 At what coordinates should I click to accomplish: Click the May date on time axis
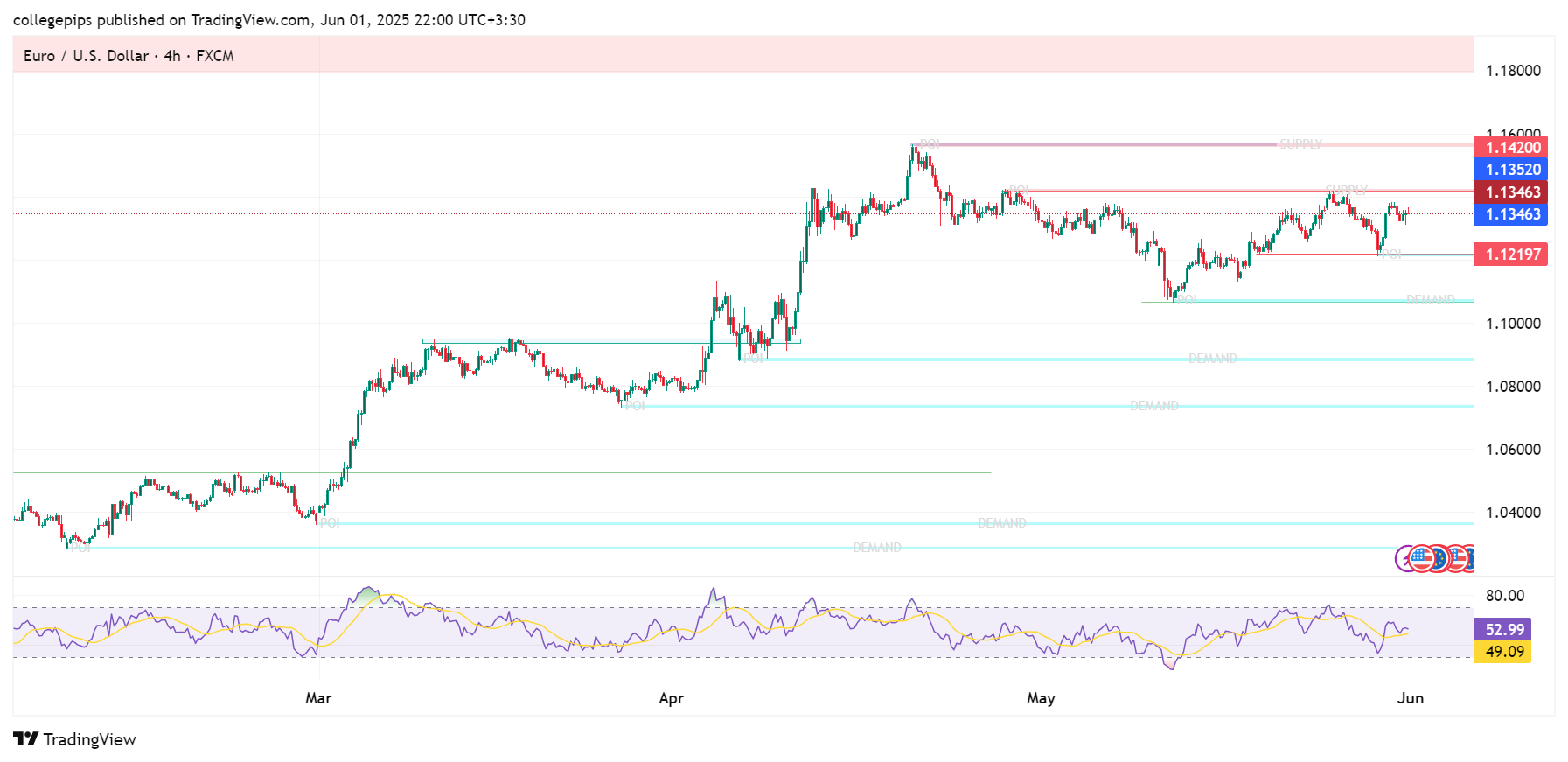(x=1041, y=698)
